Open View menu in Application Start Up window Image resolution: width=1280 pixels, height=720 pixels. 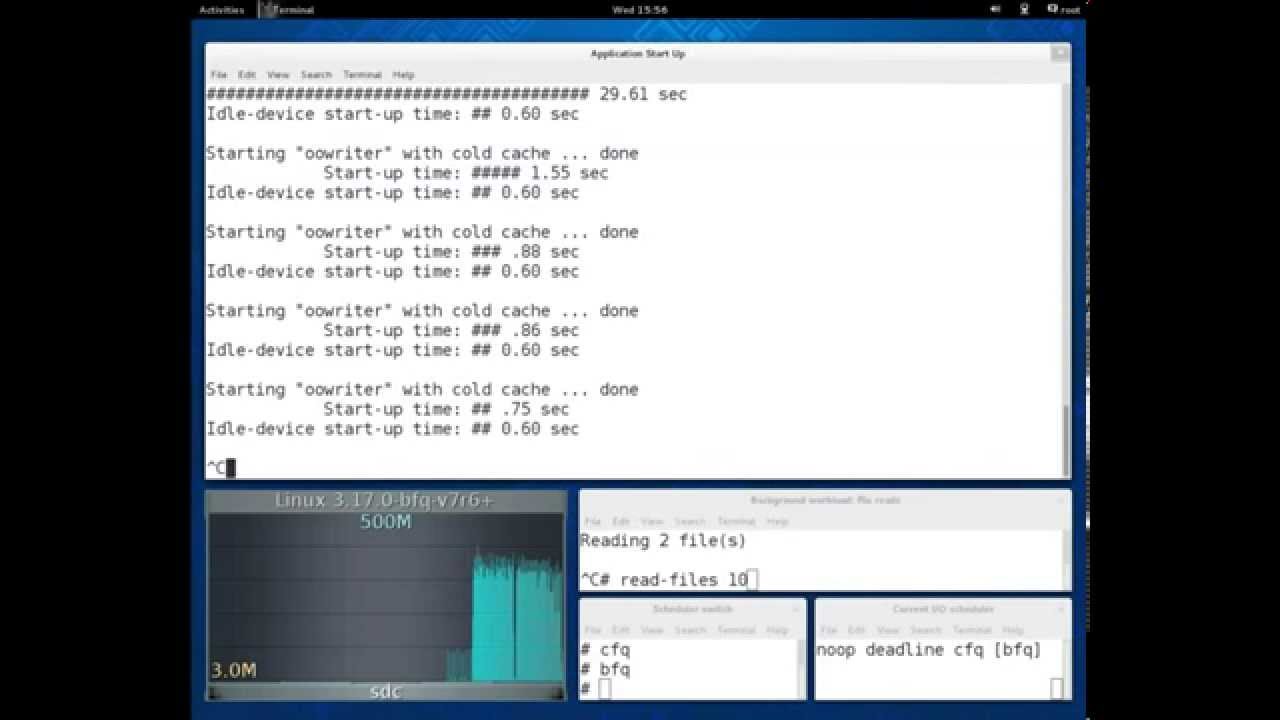[278, 75]
